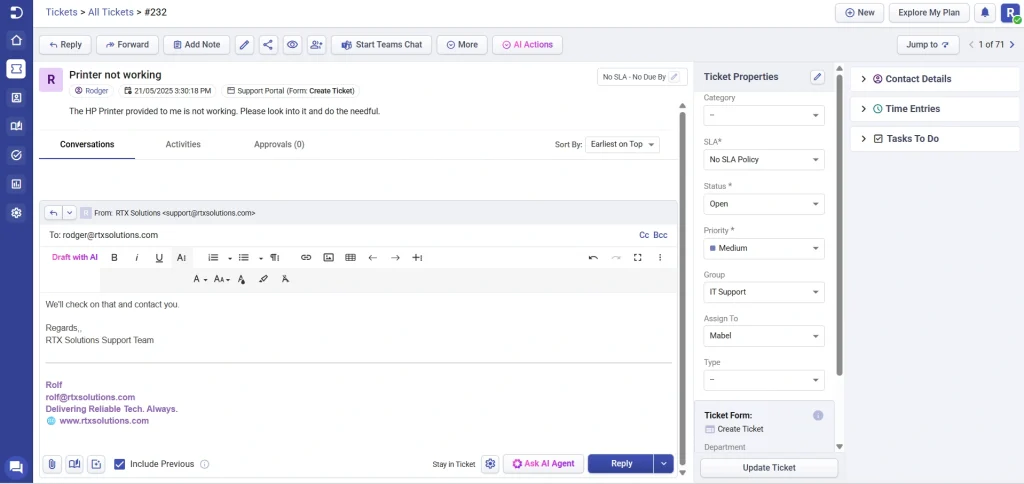Switch to the Conversations tab

click(87, 144)
